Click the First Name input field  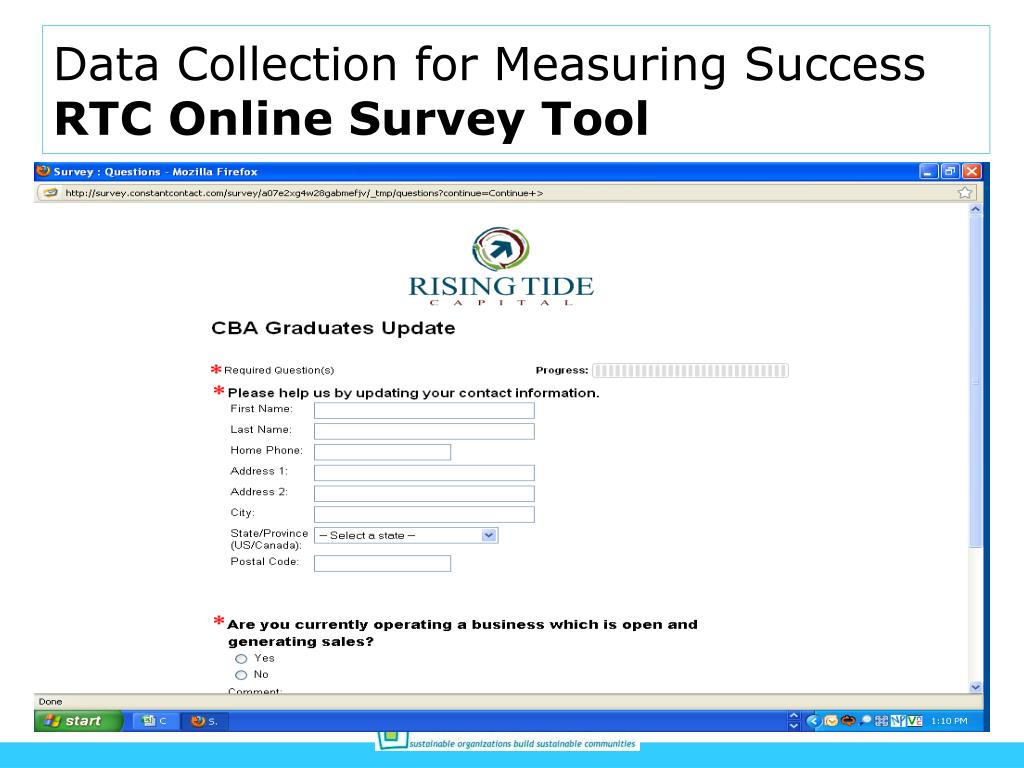[x=424, y=410]
